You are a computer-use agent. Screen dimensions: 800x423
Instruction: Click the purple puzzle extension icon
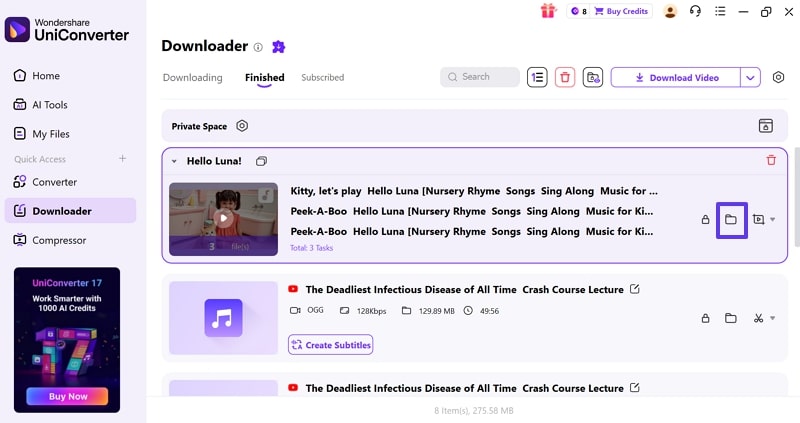[x=278, y=47]
